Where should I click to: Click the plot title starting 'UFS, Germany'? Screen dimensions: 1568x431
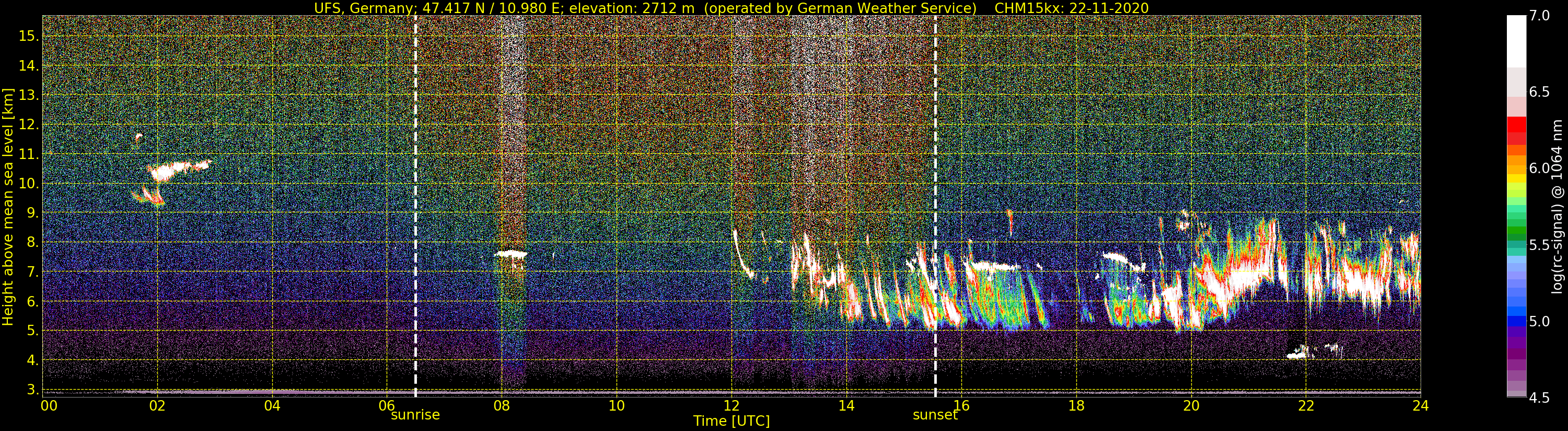731,8
